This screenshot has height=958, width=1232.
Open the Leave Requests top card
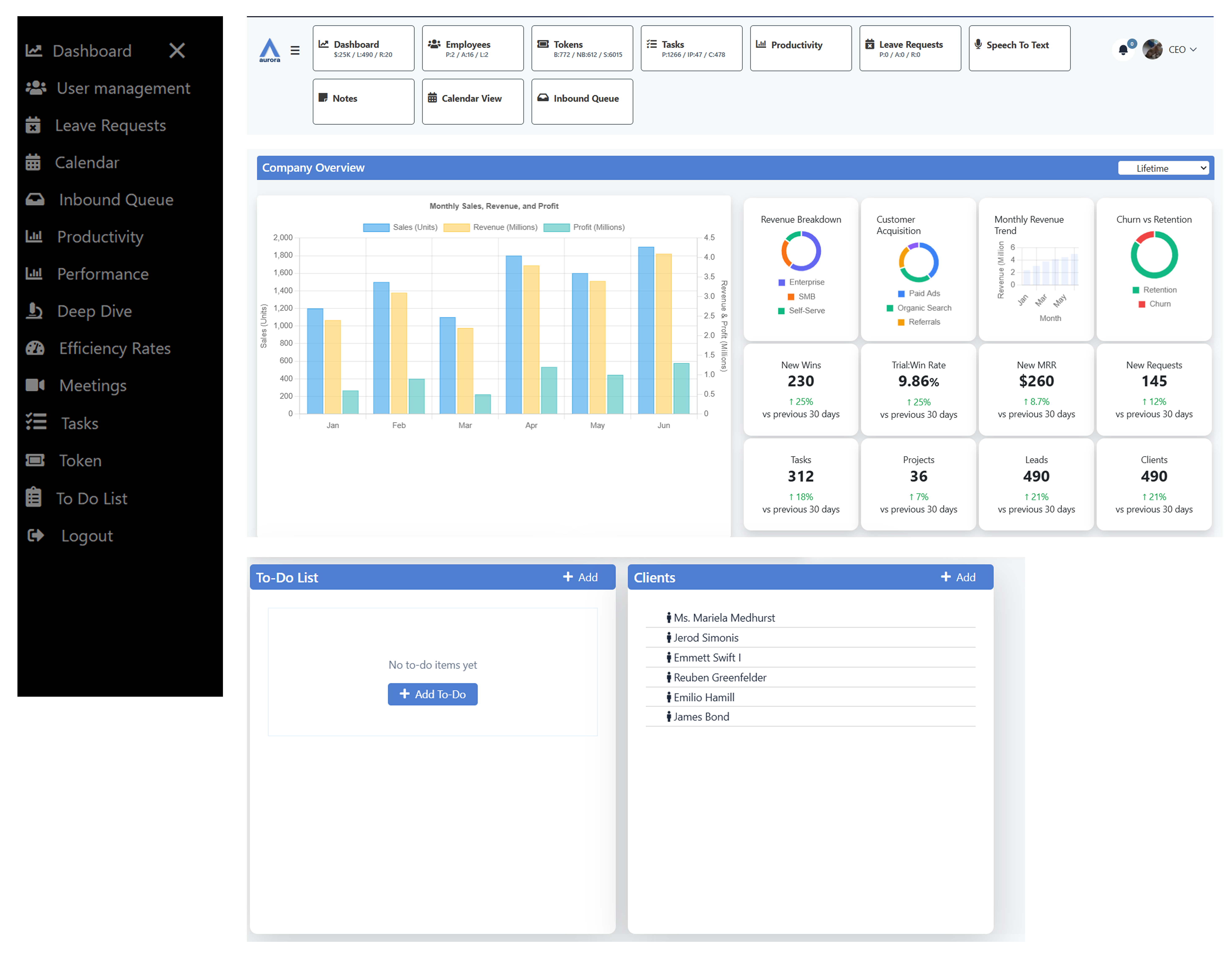tap(910, 48)
